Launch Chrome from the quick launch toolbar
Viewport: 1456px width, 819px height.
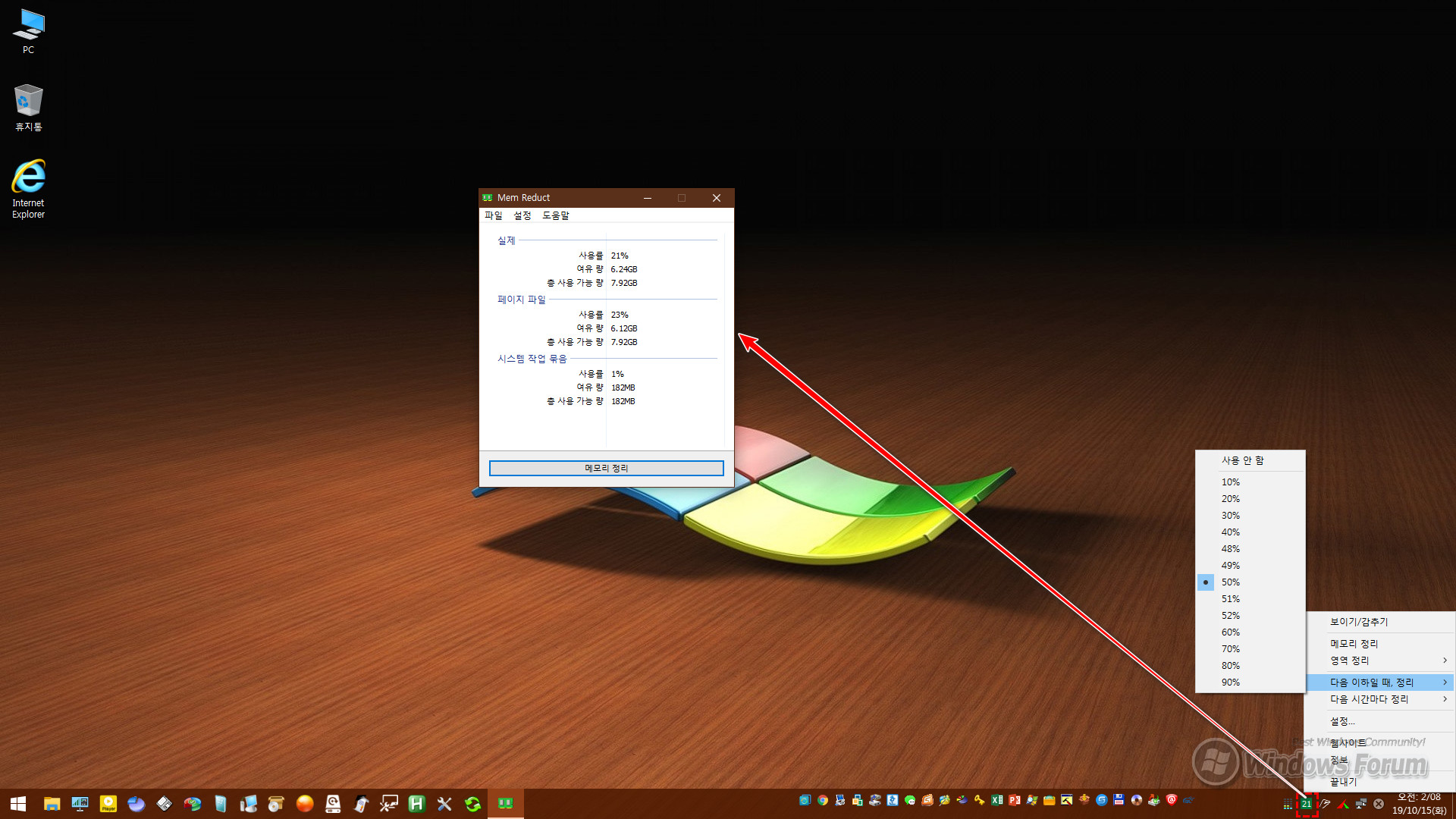823,800
